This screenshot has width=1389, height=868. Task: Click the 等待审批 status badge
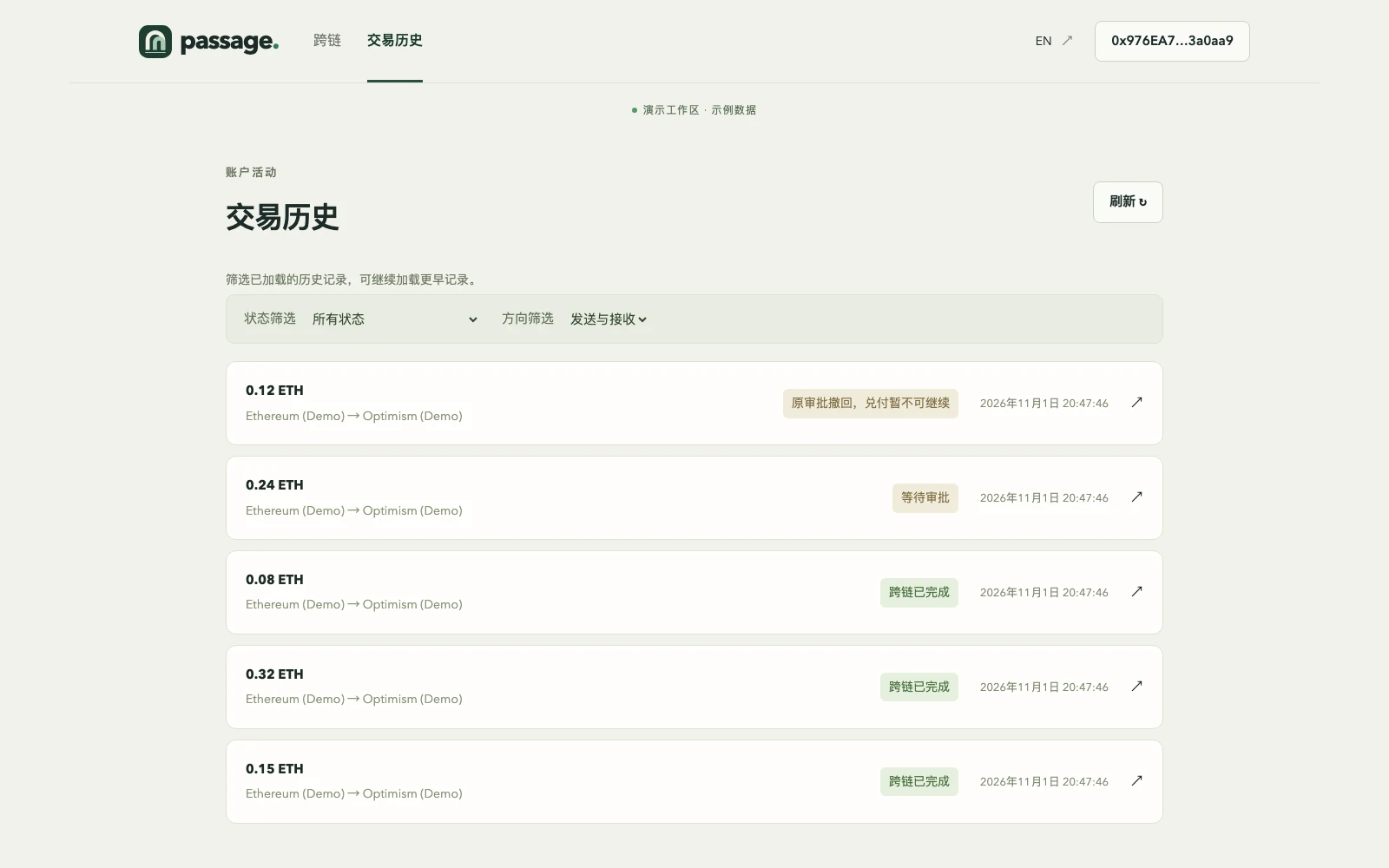click(925, 498)
